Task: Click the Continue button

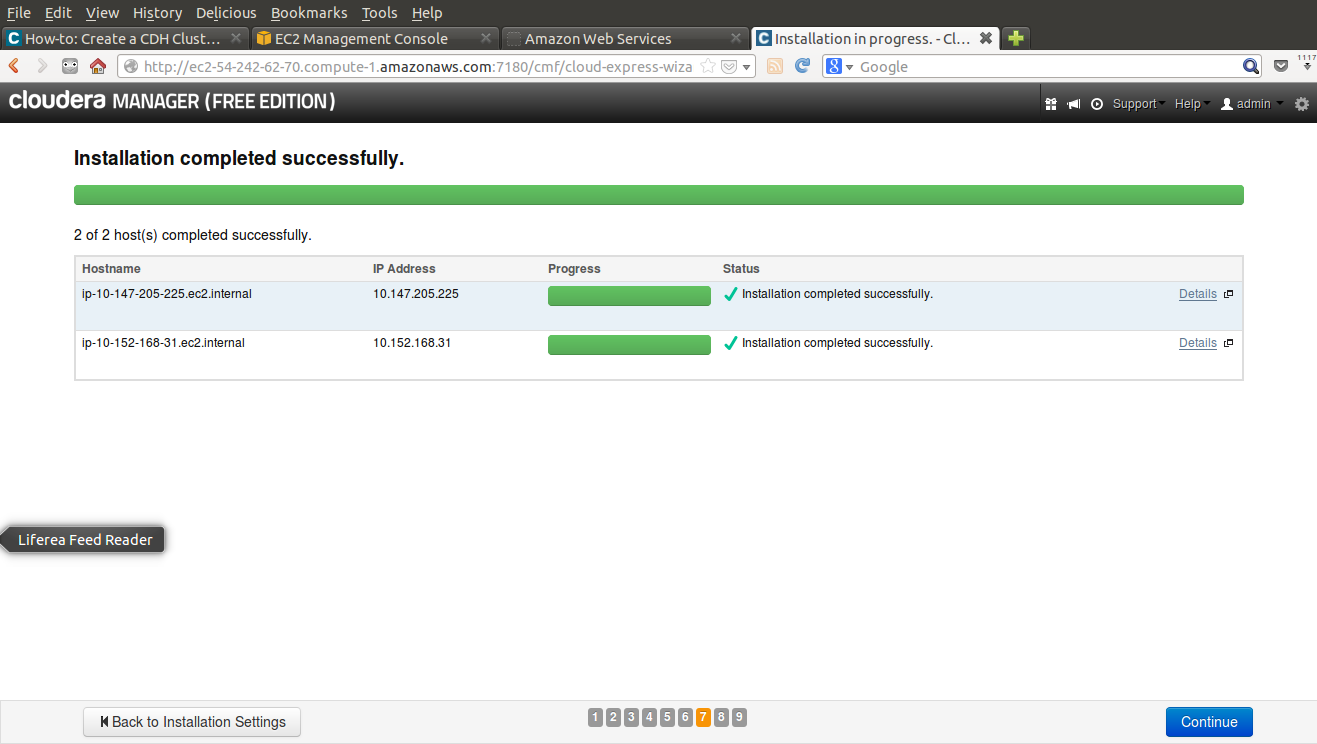Action: pos(1209,722)
